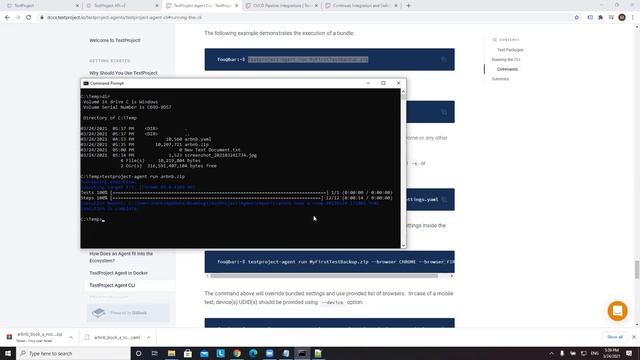
Task: Open the arbnb zip downloaded file
Action: click(x=40, y=337)
